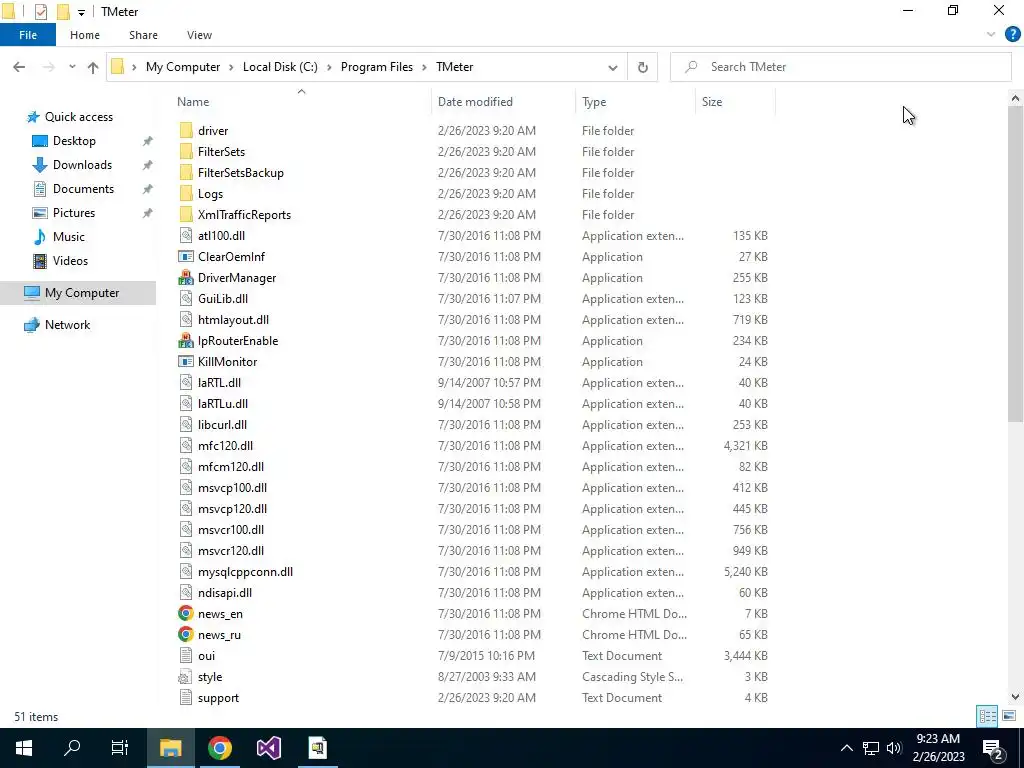Expand the Local Disk (C:) breadcrumb chevron
This screenshot has height=768, width=1024.
[329, 67]
